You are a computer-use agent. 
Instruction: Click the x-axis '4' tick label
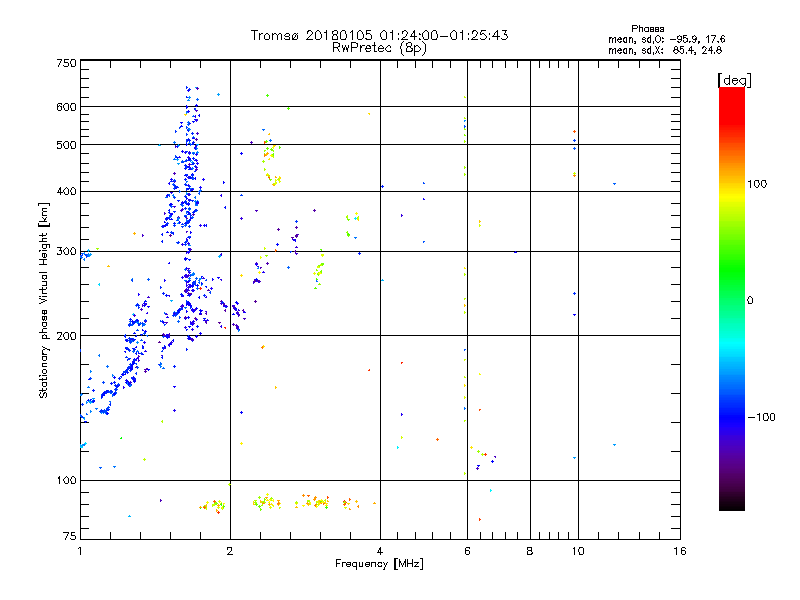380,551
